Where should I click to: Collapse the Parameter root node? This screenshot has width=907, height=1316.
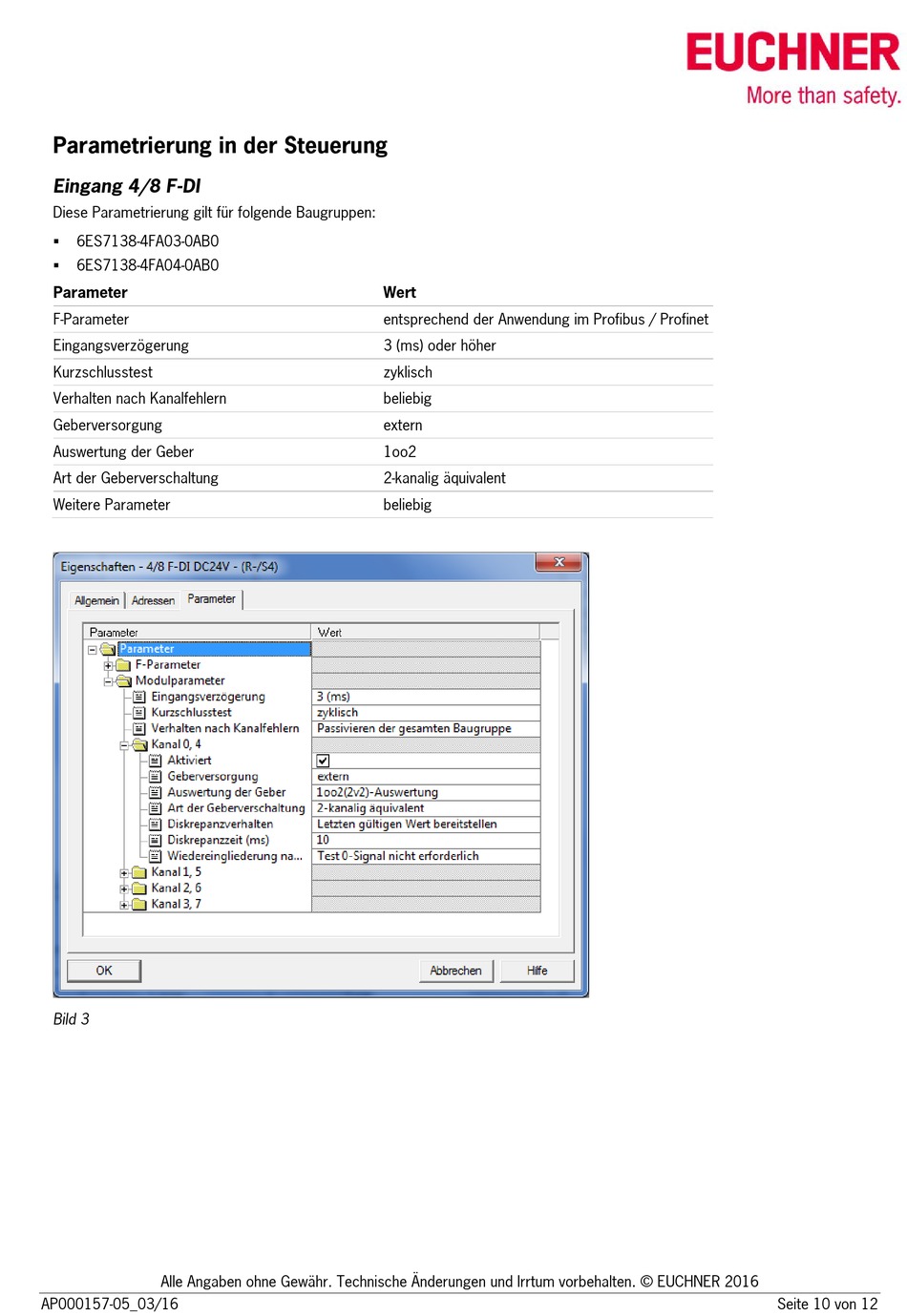[93, 650]
